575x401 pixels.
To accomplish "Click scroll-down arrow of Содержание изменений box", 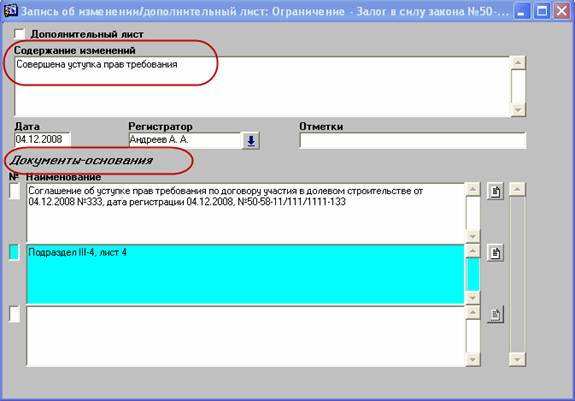I will click(518, 110).
